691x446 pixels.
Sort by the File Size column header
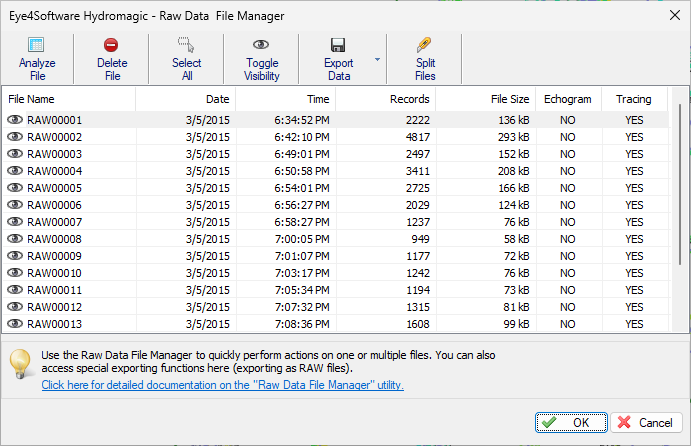(x=486, y=99)
